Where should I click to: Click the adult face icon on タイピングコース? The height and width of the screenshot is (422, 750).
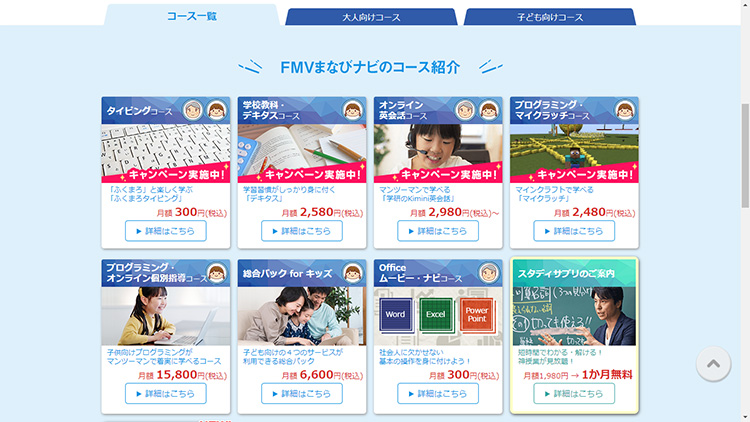click(x=193, y=111)
